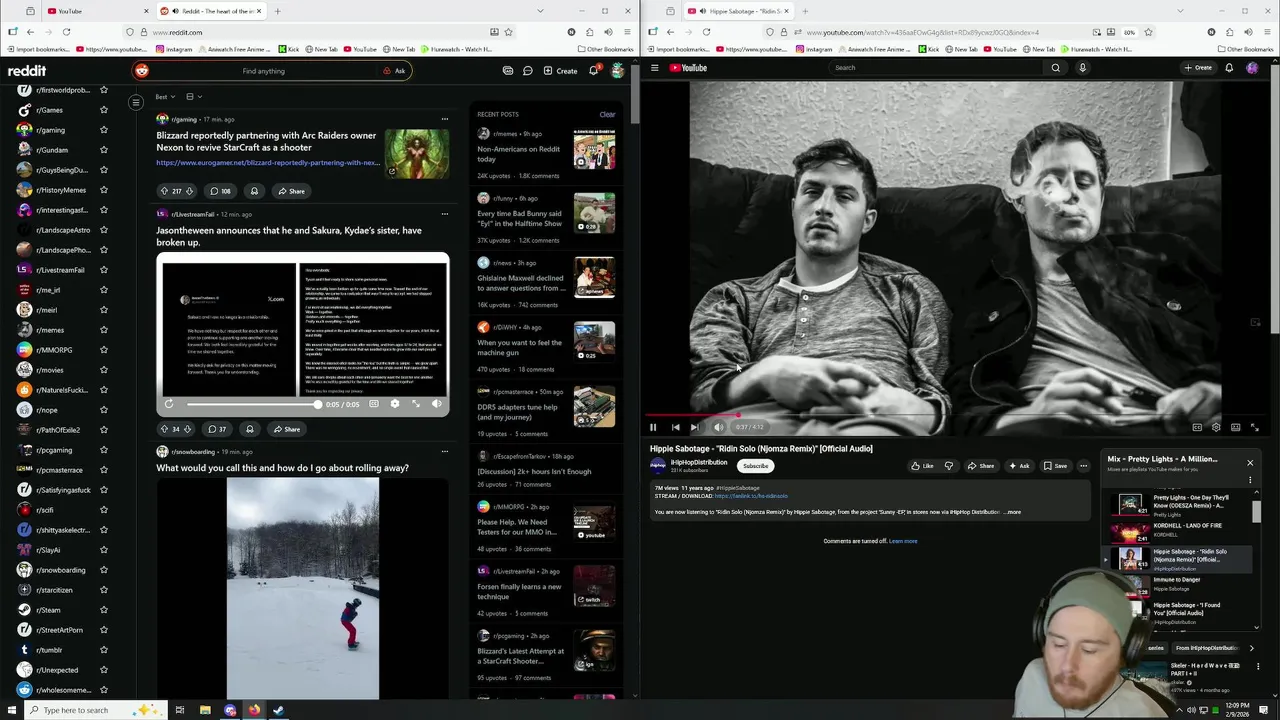Image resolution: width=1280 pixels, height=720 pixels.
Task: Downvote the Blizzard StarCraft post
Action: tap(189, 191)
